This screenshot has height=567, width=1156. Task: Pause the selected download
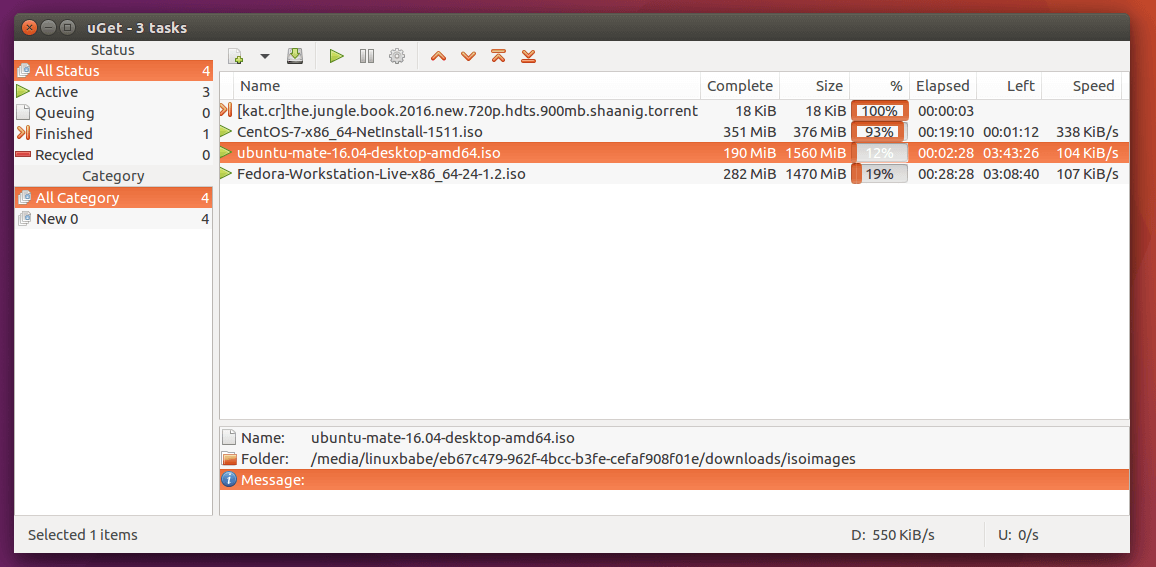[367, 56]
